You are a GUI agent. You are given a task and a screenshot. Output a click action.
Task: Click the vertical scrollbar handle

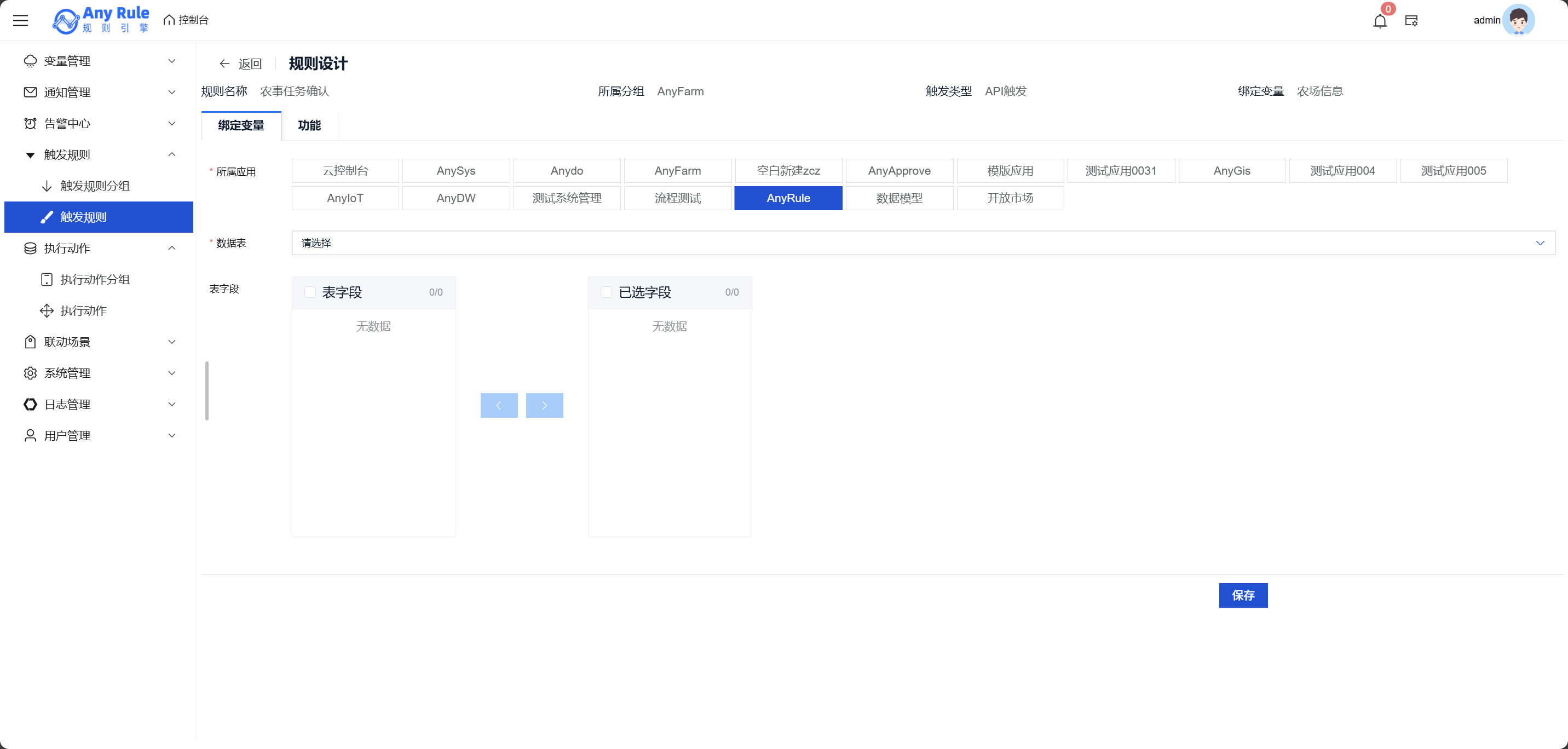[x=207, y=391]
